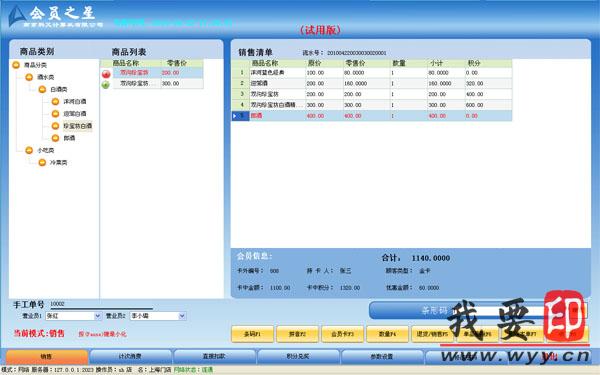Open the 营业员2 dropdown arrow
The height and width of the screenshot is (375, 600).
pos(182,316)
